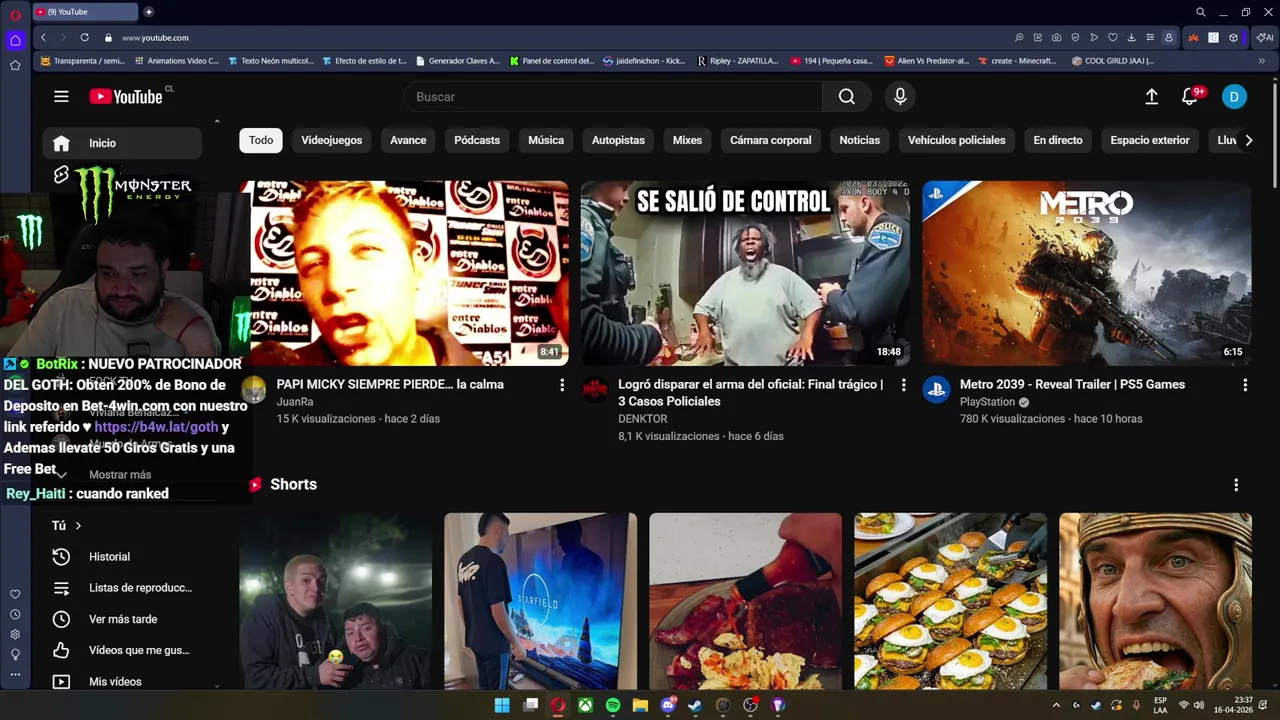Click the DENKTOR channel avatar
The image size is (1280, 720).
595,390
